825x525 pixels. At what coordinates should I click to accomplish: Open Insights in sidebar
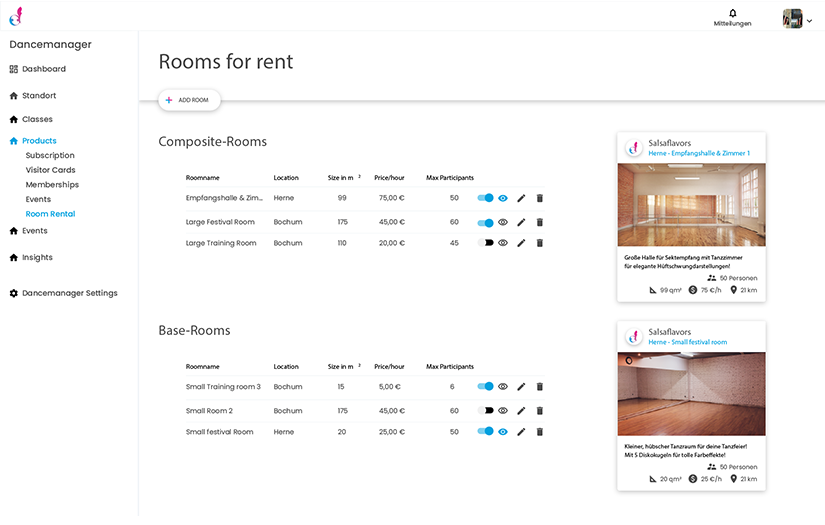(x=32, y=258)
